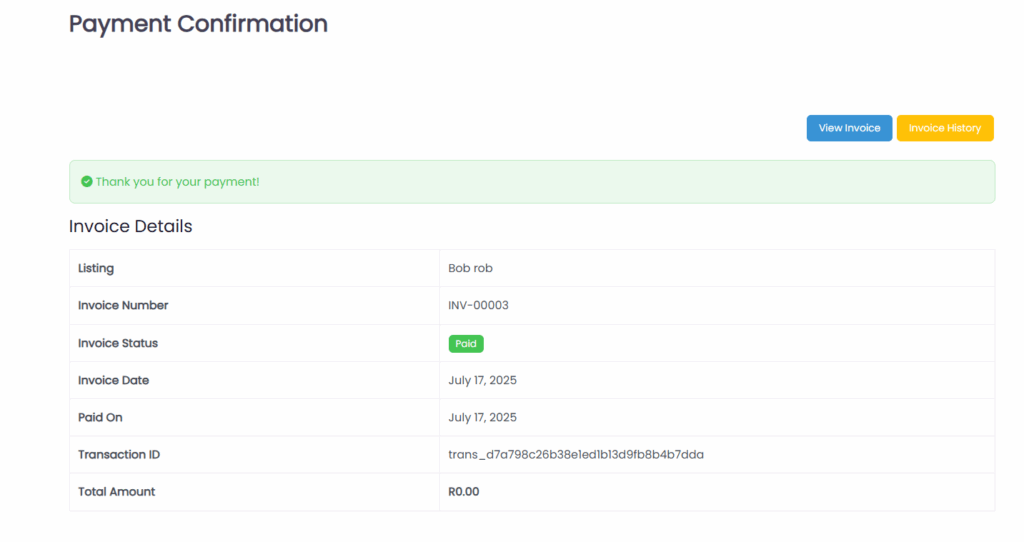Click the Total Amount row label
This screenshot has width=1024, height=542.
(116, 492)
